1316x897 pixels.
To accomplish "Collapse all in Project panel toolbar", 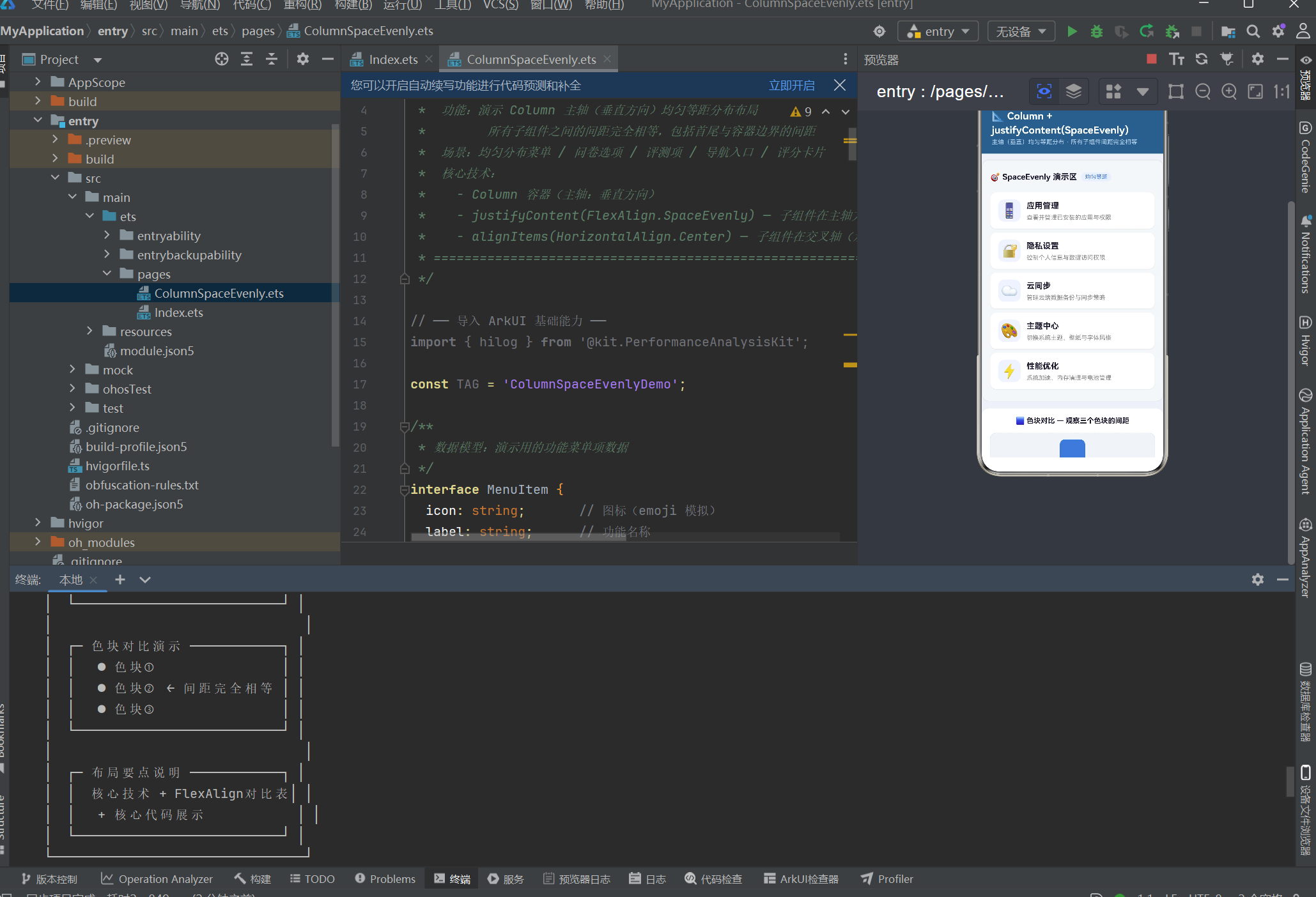I will [x=272, y=59].
